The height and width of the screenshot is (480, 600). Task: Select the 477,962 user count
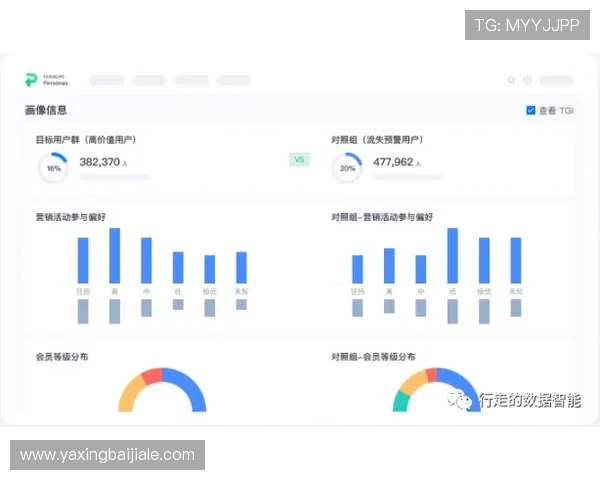coord(393,162)
